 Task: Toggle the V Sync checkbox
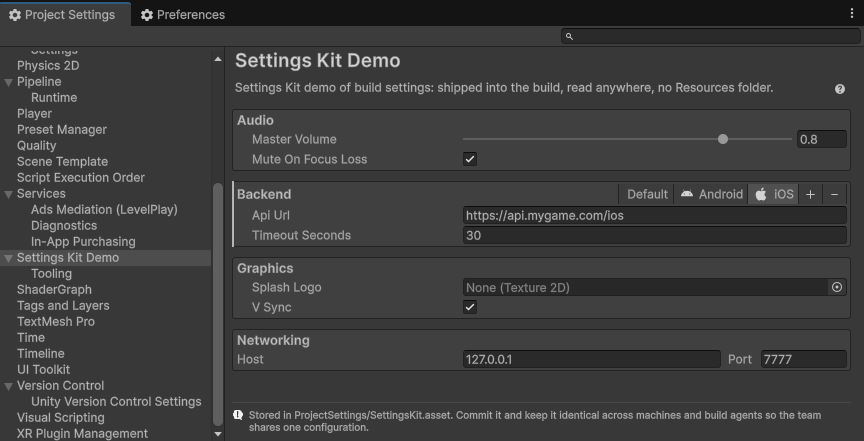pyautogui.click(x=470, y=307)
